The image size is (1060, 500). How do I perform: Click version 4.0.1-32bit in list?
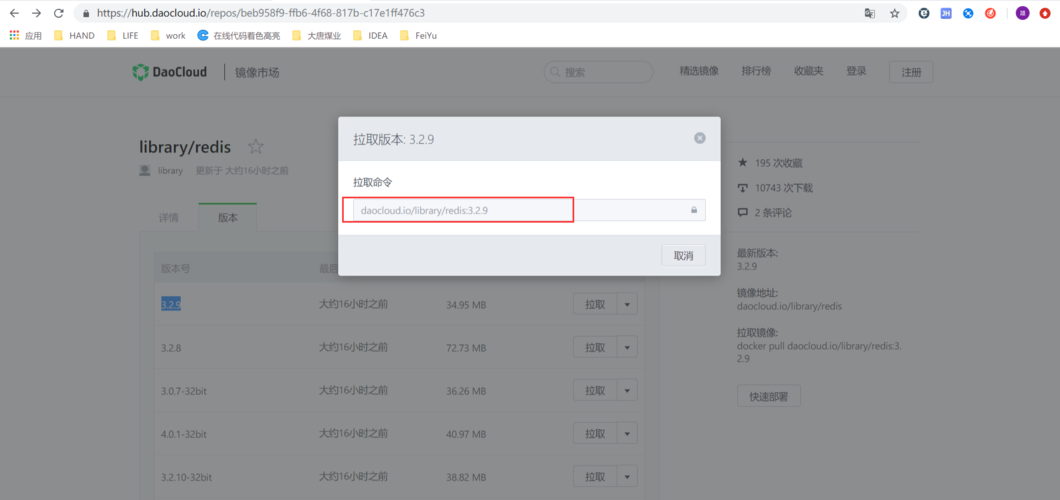[x=183, y=434]
